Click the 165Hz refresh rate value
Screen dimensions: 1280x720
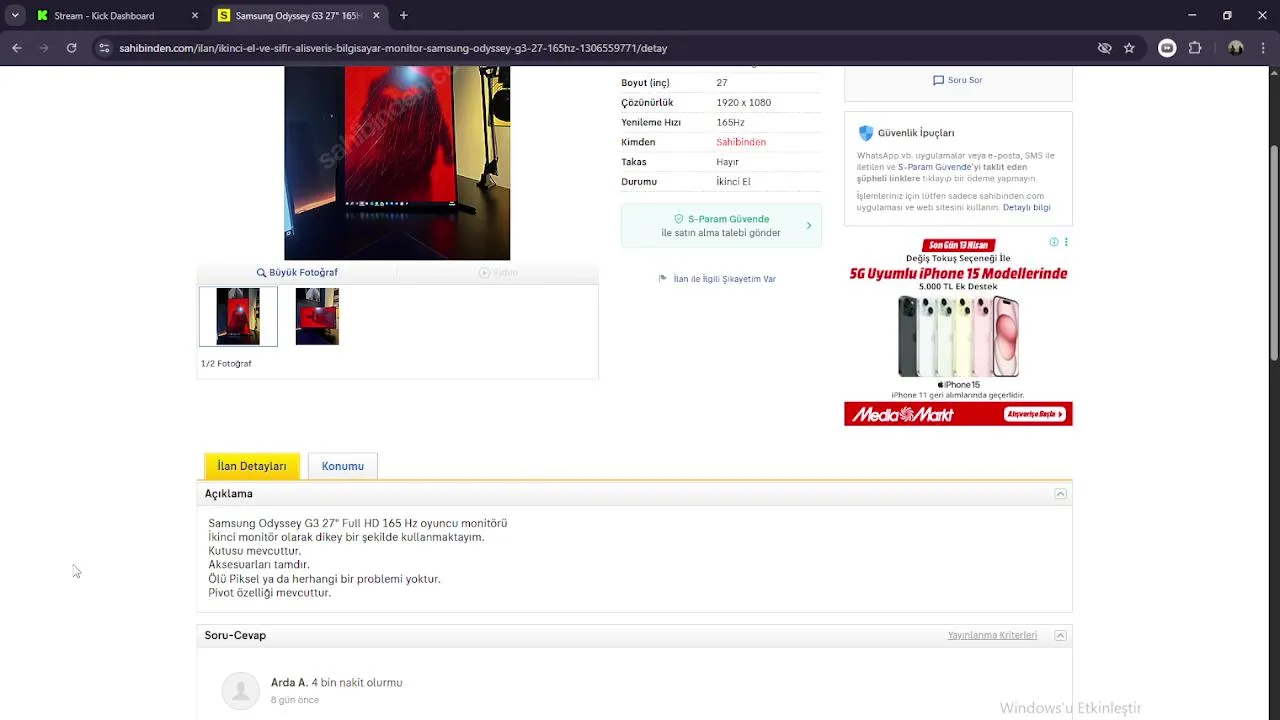point(730,122)
